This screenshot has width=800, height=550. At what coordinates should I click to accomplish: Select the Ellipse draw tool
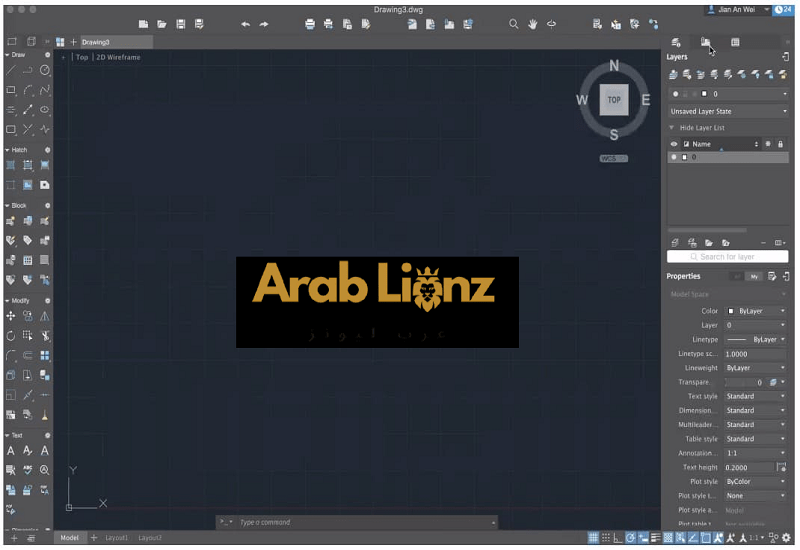point(45,110)
